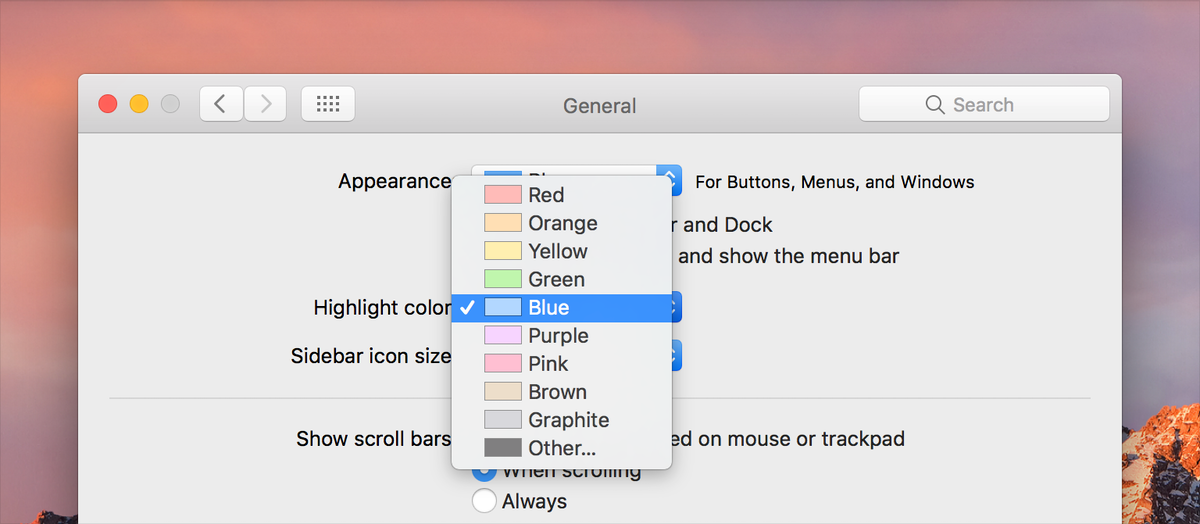Select the Always scroll bars option

(x=484, y=501)
